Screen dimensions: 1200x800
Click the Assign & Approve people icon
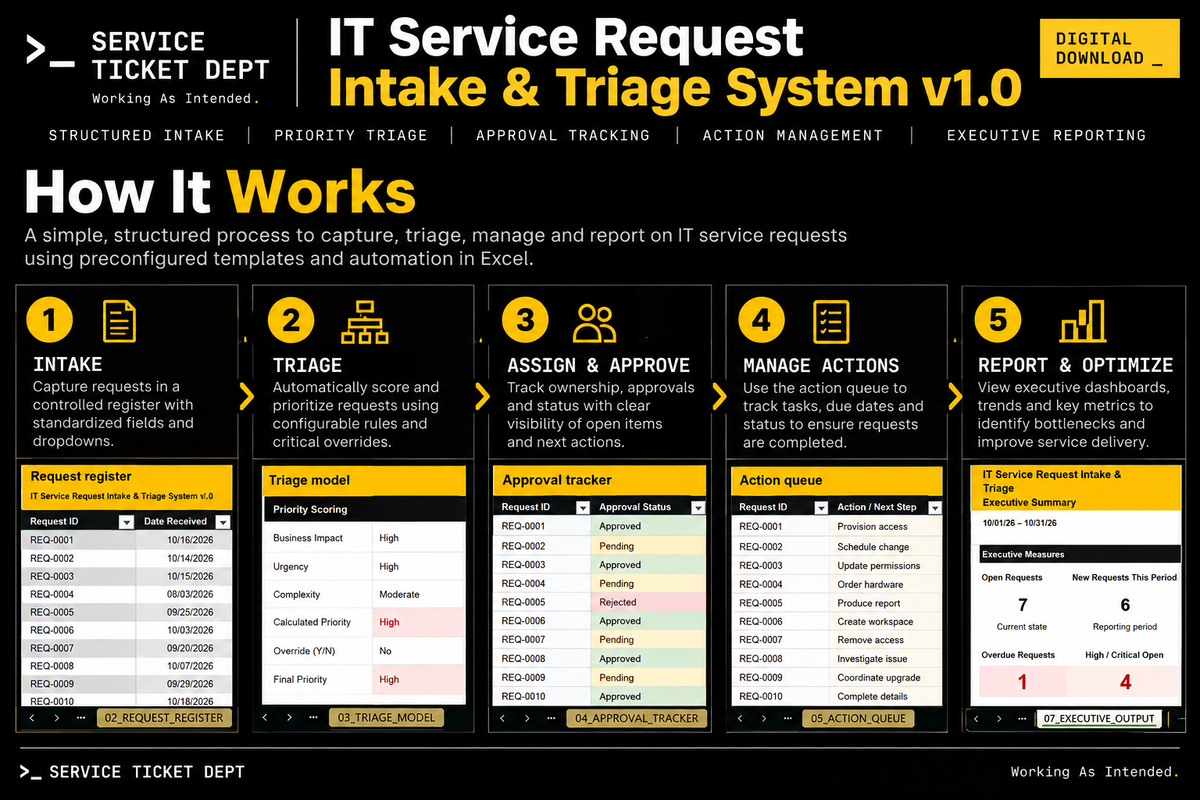[595, 322]
